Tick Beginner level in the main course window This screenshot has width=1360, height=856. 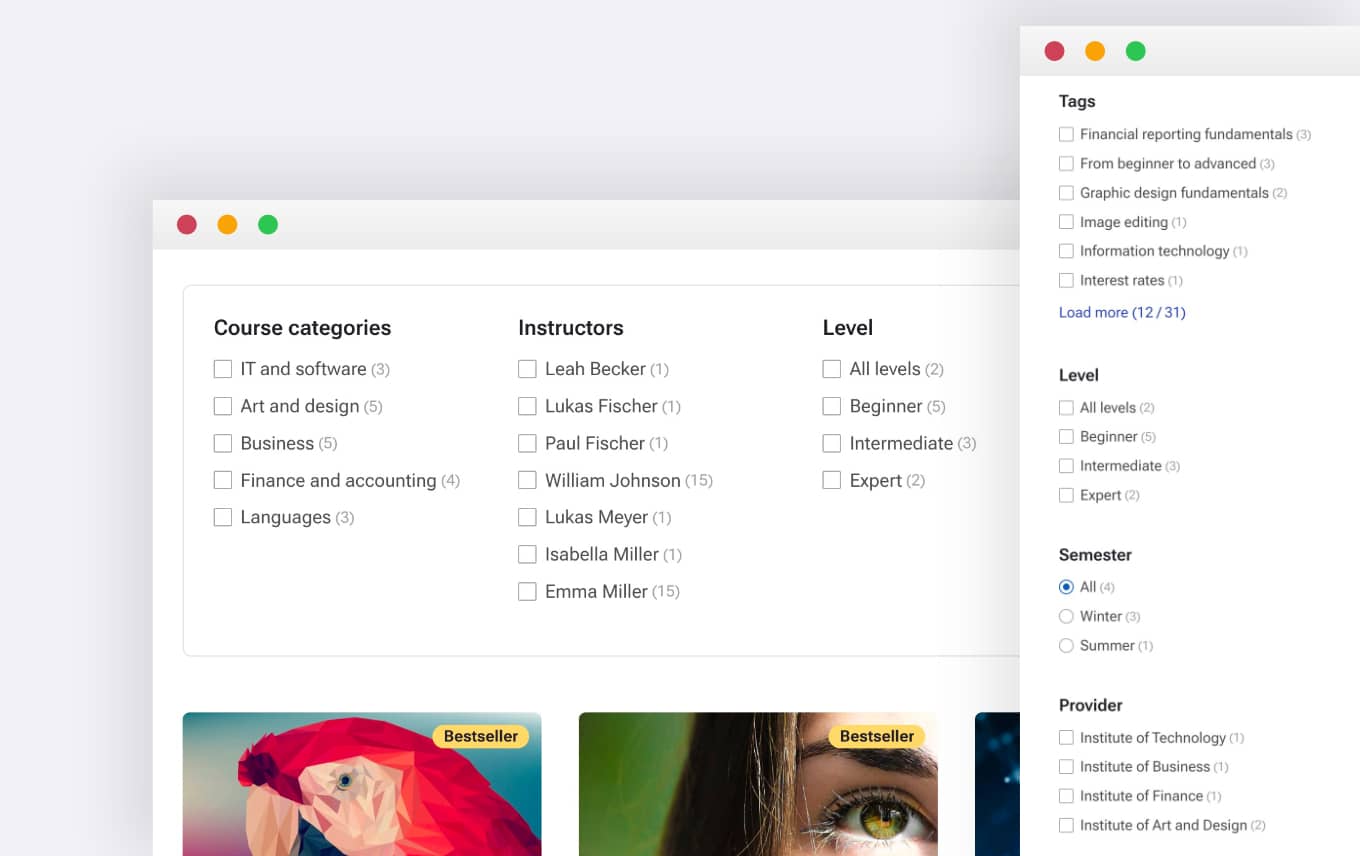[x=831, y=406]
